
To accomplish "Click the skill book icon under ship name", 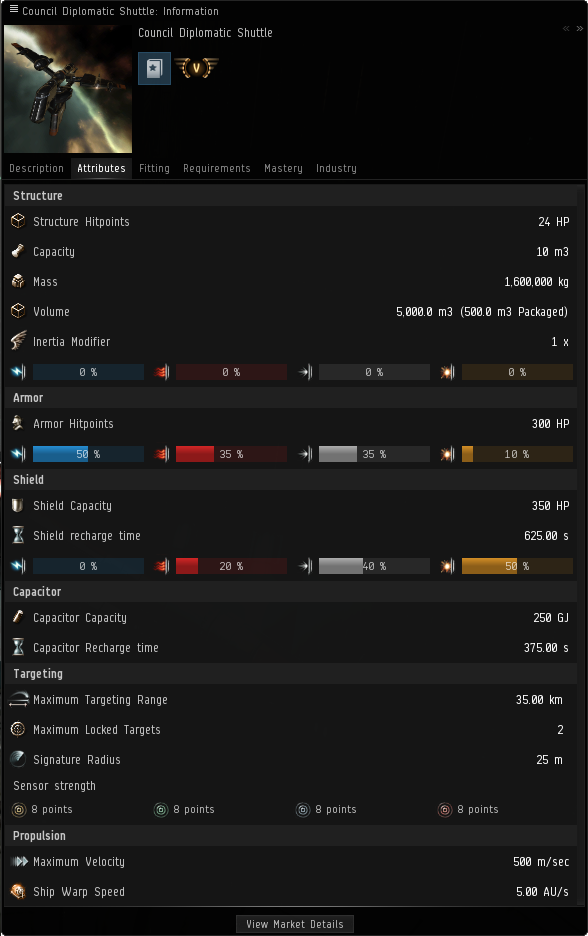I will click(x=155, y=68).
